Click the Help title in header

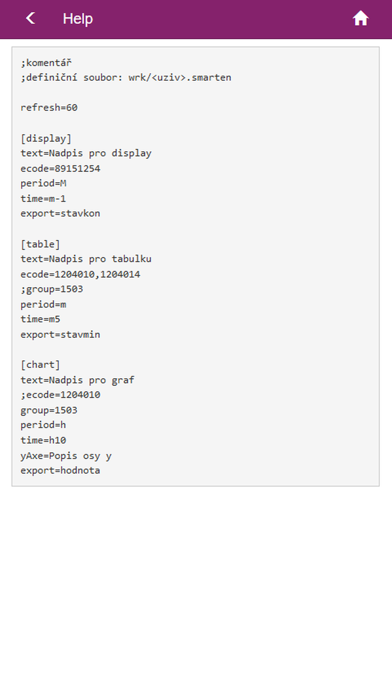(x=78, y=19)
